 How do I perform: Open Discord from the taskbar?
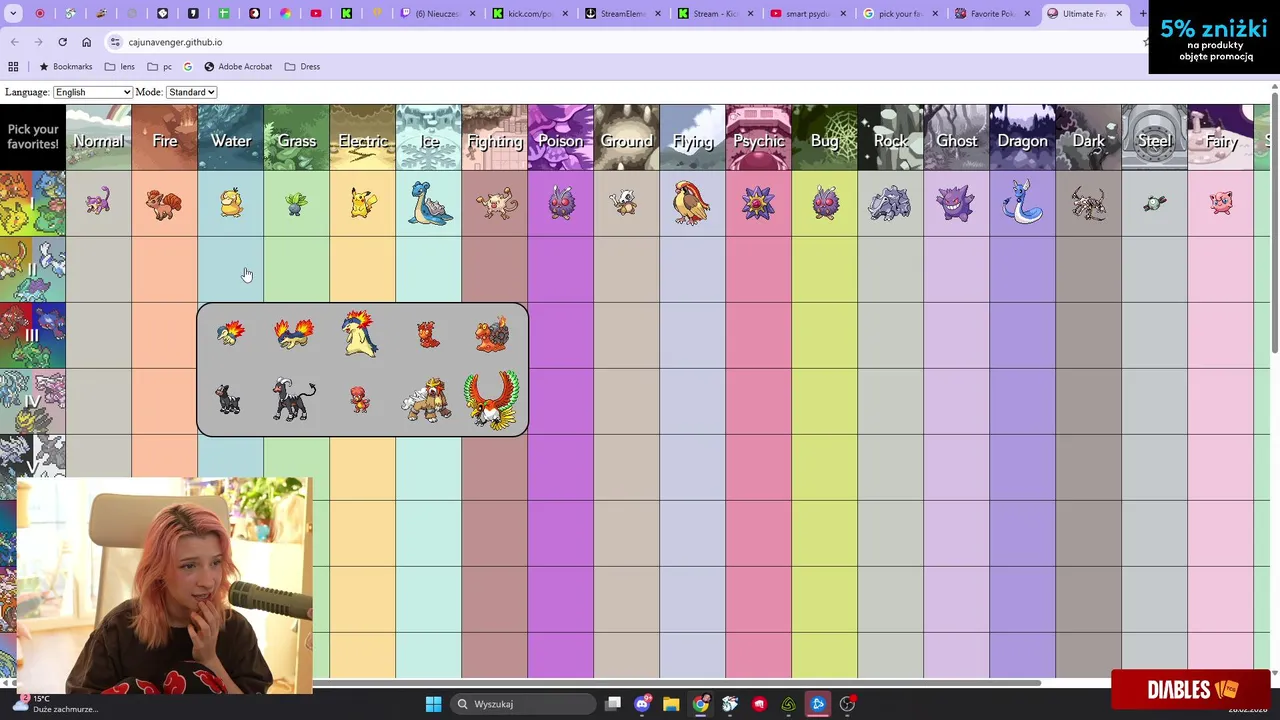point(642,704)
